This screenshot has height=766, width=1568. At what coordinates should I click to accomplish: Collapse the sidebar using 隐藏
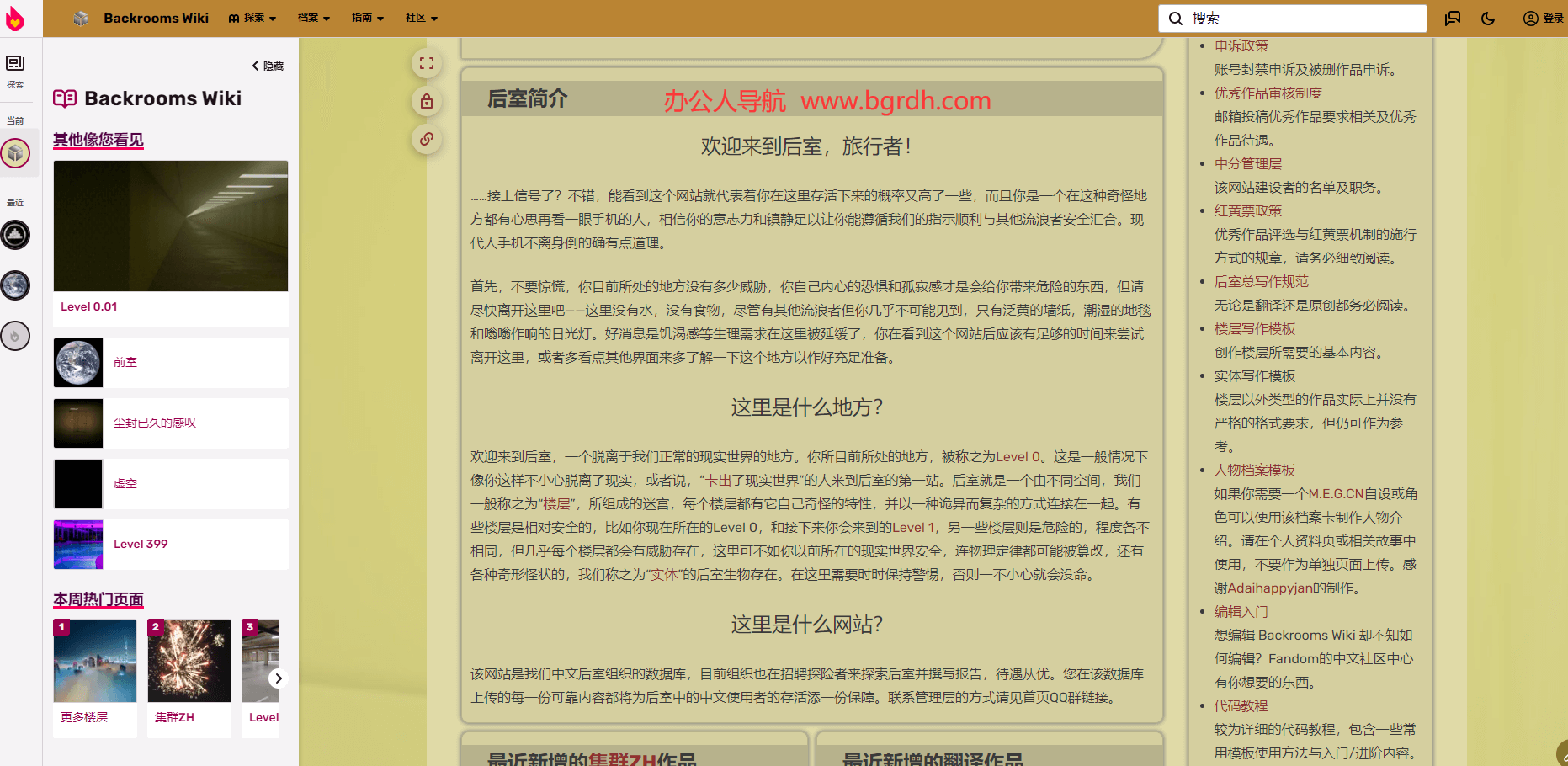click(x=267, y=65)
